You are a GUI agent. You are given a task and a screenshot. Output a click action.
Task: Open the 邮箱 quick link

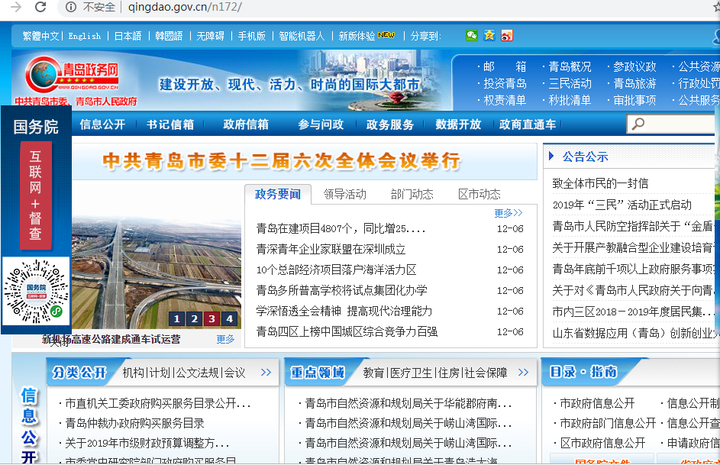[505, 67]
